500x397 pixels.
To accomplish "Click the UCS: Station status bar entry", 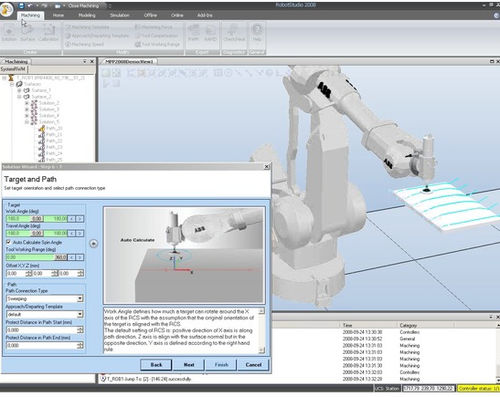I will 387,388.
